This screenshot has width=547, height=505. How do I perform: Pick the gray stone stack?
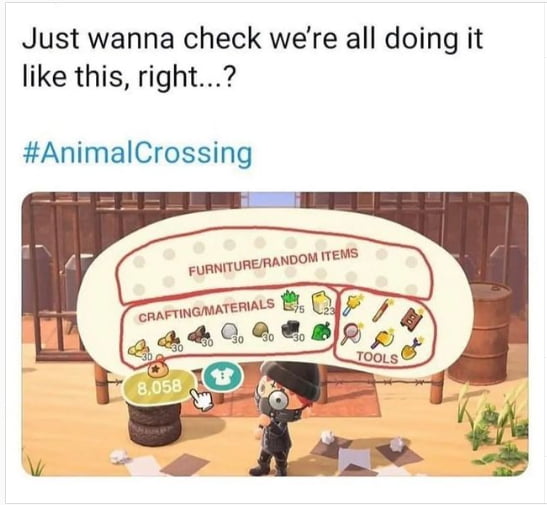point(230,331)
